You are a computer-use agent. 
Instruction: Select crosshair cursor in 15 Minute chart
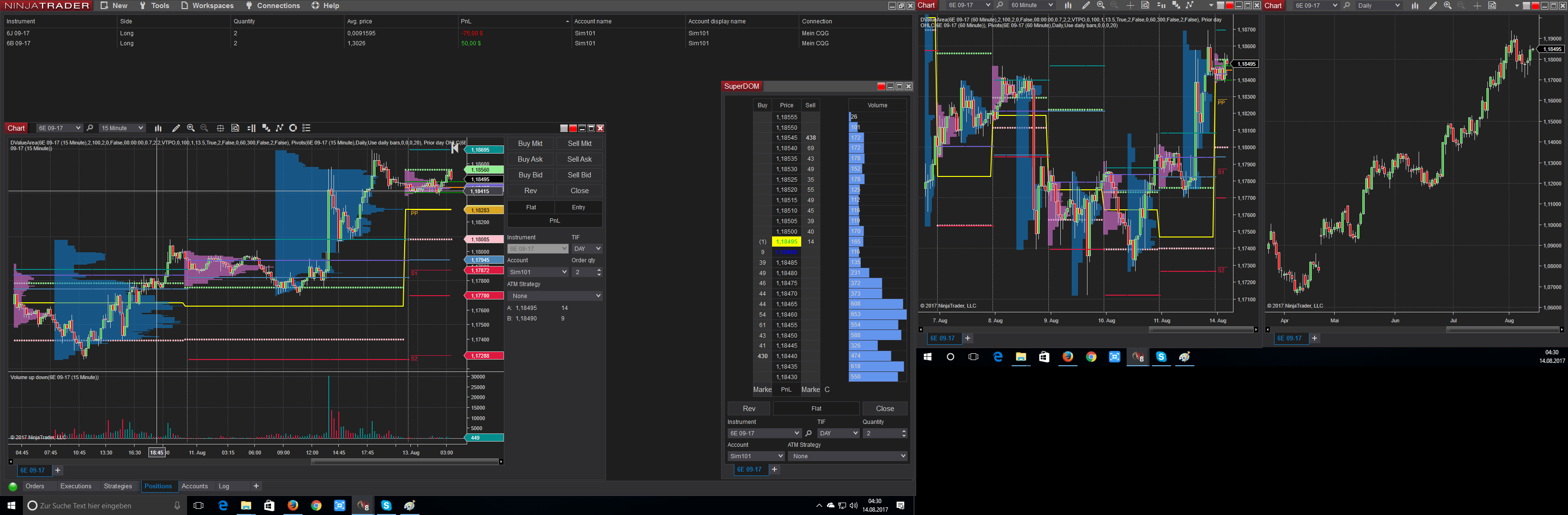pos(220,128)
